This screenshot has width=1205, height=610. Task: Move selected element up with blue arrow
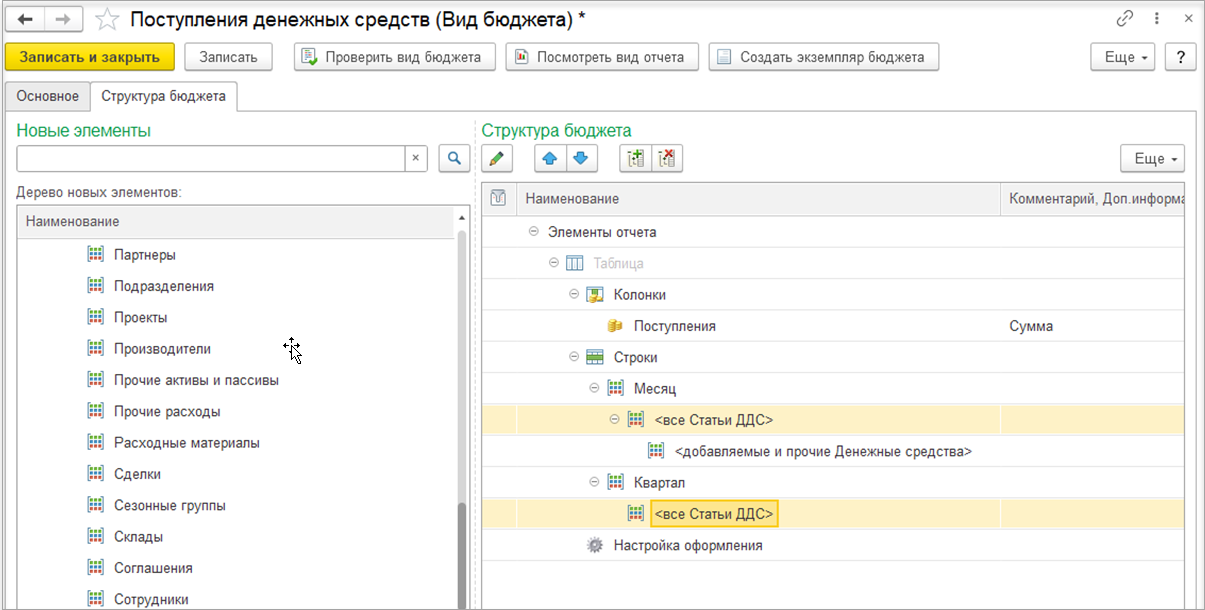[550, 158]
